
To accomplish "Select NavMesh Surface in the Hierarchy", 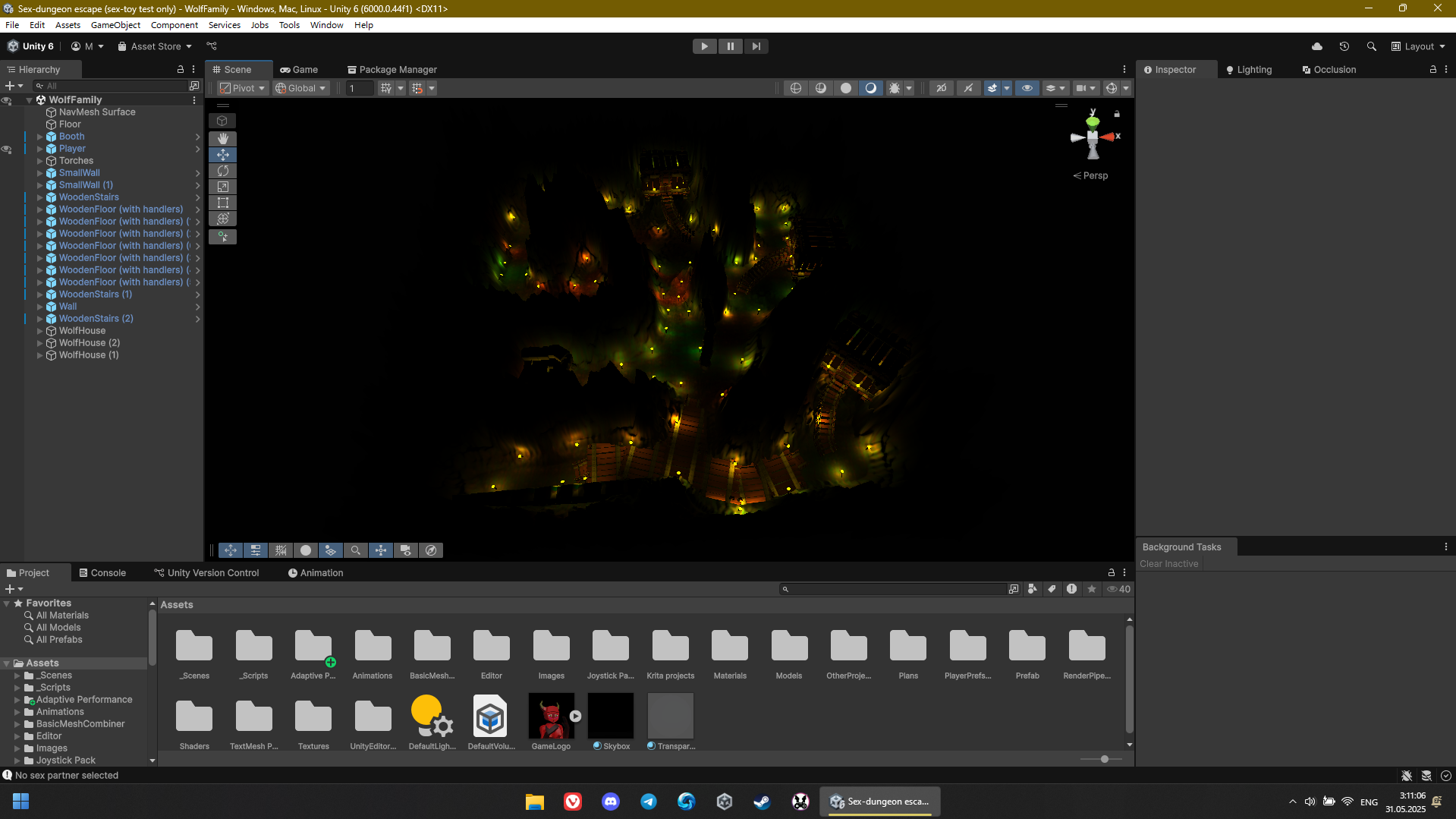I will click(x=97, y=112).
